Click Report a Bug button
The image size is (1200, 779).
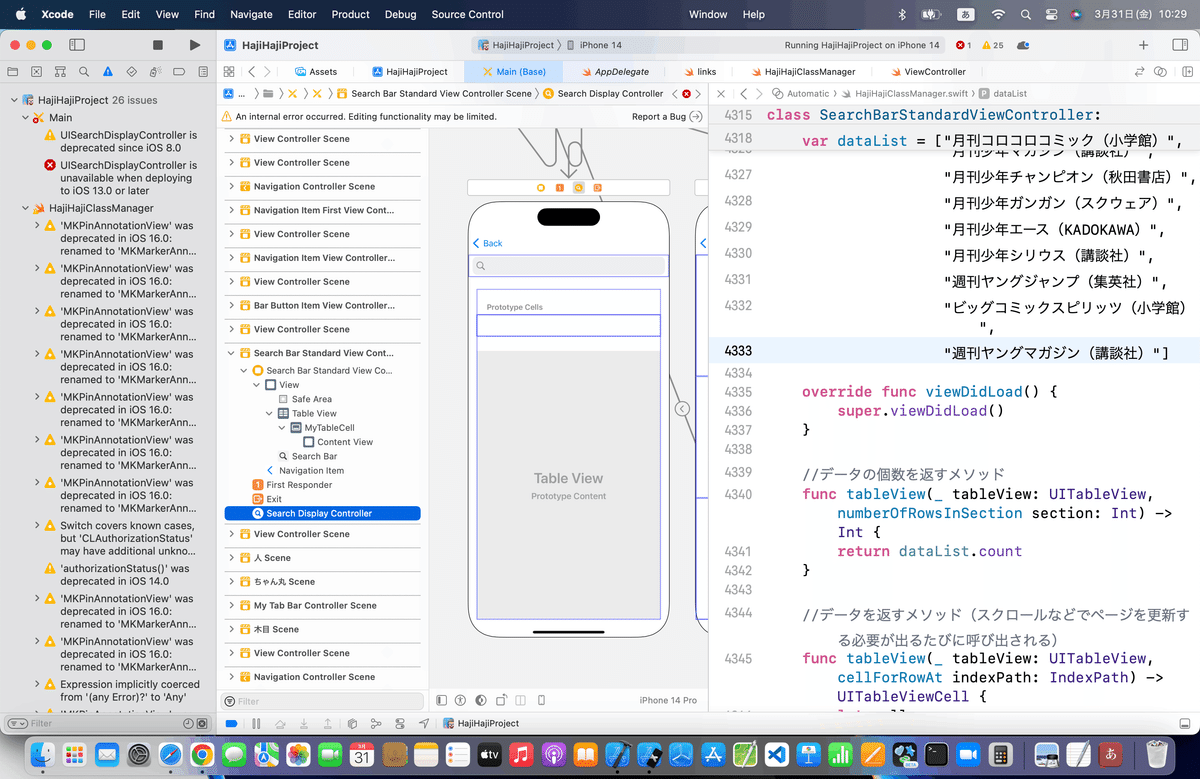click(x=667, y=117)
